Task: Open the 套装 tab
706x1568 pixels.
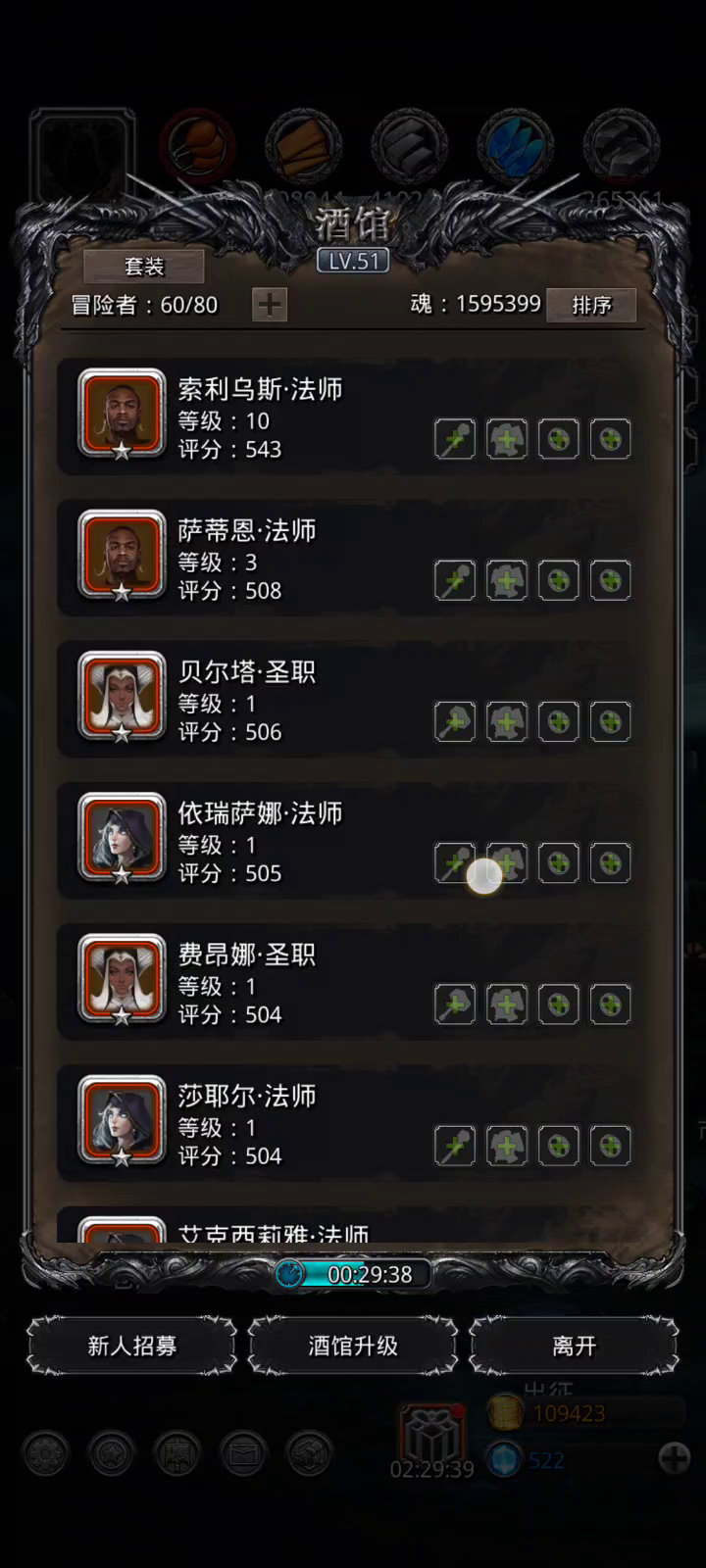Action: coord(144,266)
